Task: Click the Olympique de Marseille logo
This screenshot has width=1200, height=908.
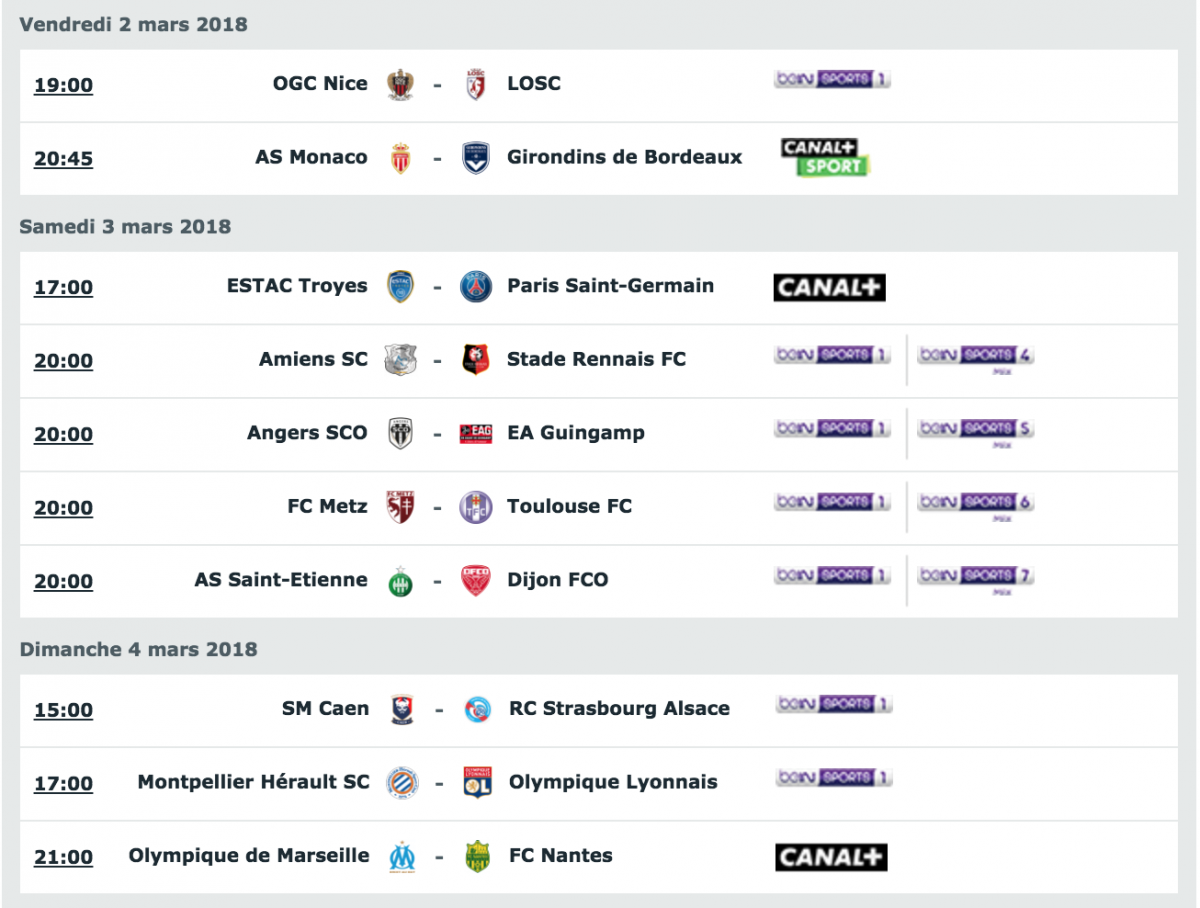Action: click(x=402, y=857)
